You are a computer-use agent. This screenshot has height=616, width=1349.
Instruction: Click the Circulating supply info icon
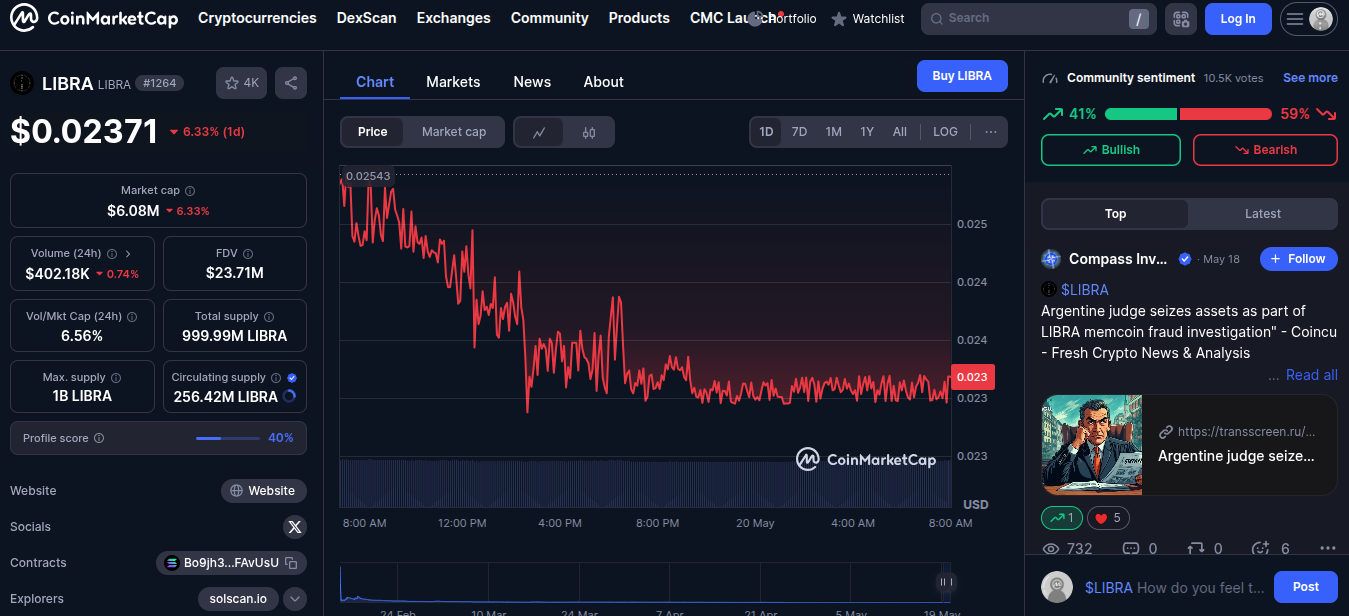coord(276,378)
